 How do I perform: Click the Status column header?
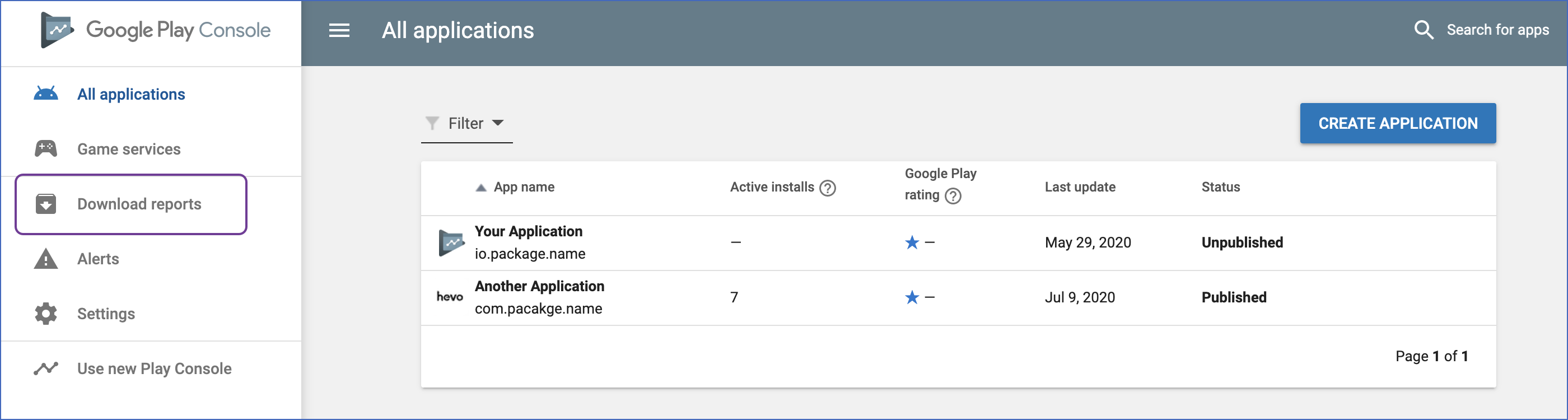pos(1220,188)
